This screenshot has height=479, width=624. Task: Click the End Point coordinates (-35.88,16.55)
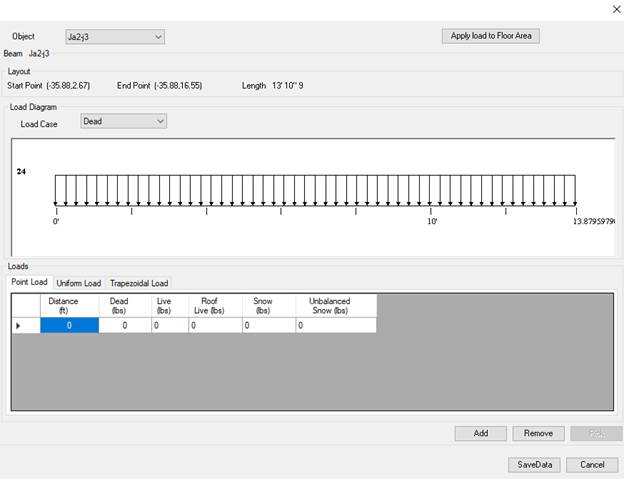click(178, 86)
